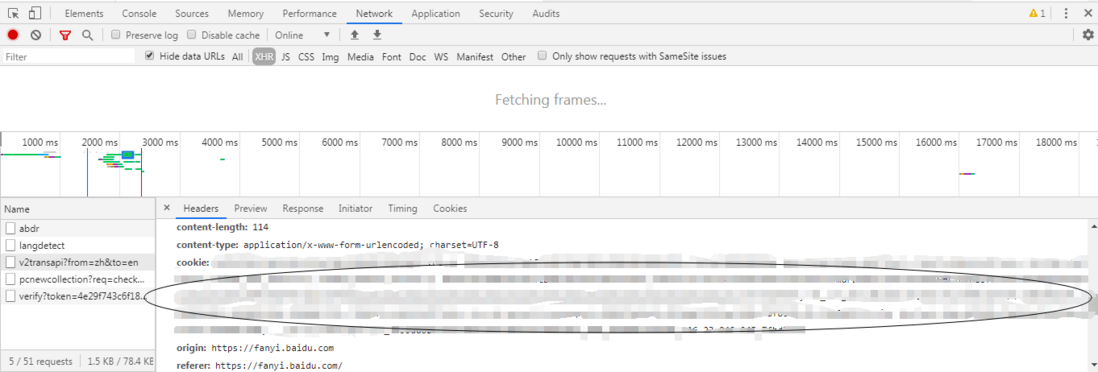Toggle the device toolbar icon
Viewport: 1098px width, 372px height.
(x=34, y=13)
